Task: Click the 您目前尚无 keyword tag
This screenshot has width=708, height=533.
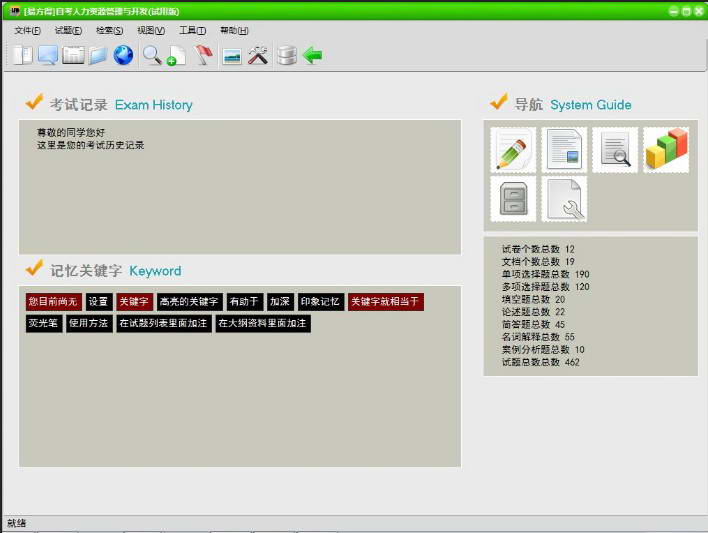Action: pos(53,302)
